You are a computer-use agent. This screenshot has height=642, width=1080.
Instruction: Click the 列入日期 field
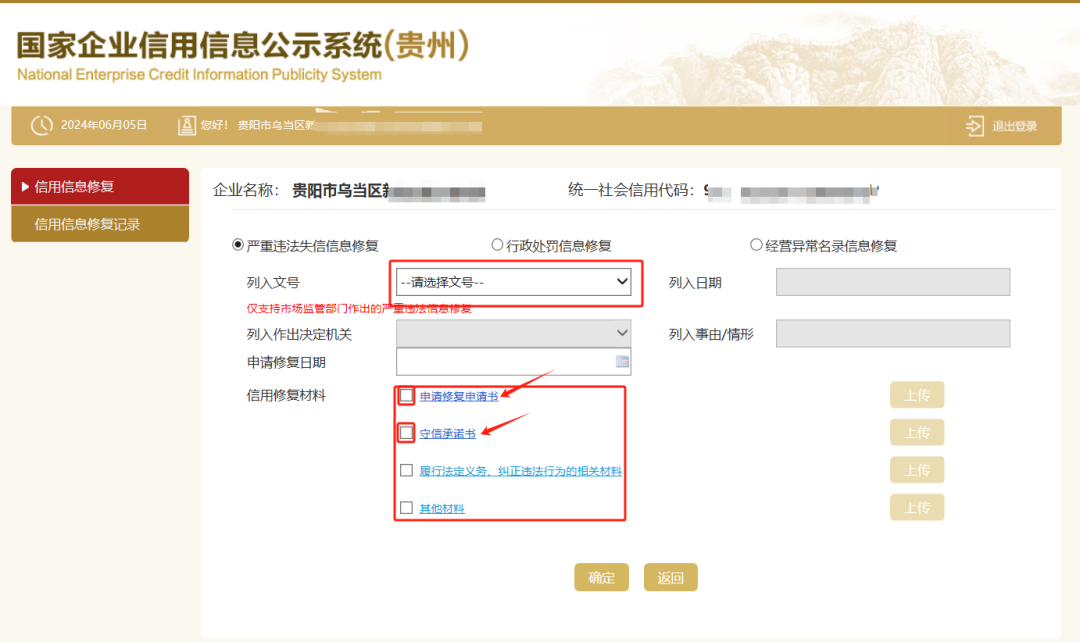pos(893,282)
